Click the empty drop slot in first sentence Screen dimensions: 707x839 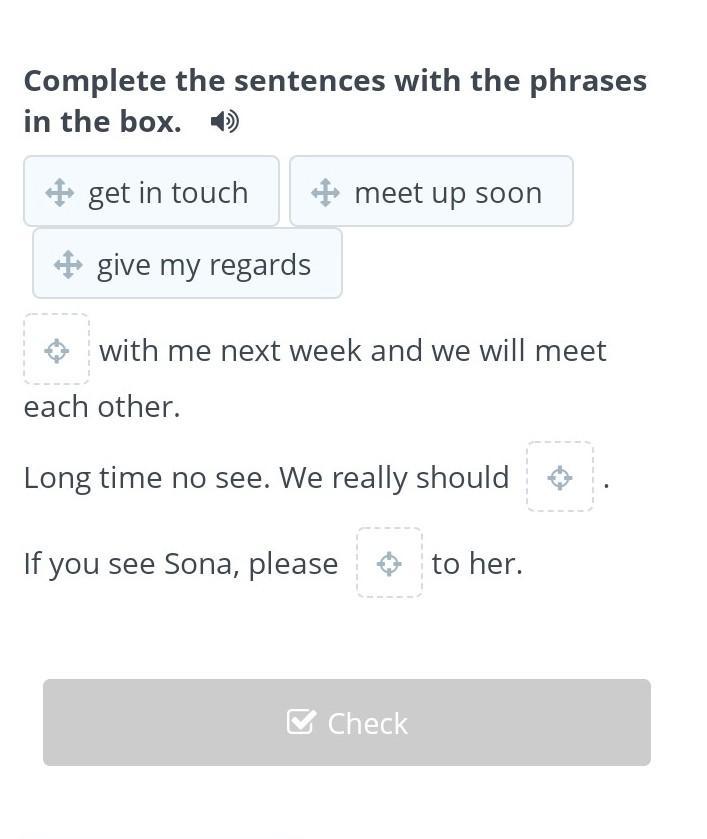57,349
